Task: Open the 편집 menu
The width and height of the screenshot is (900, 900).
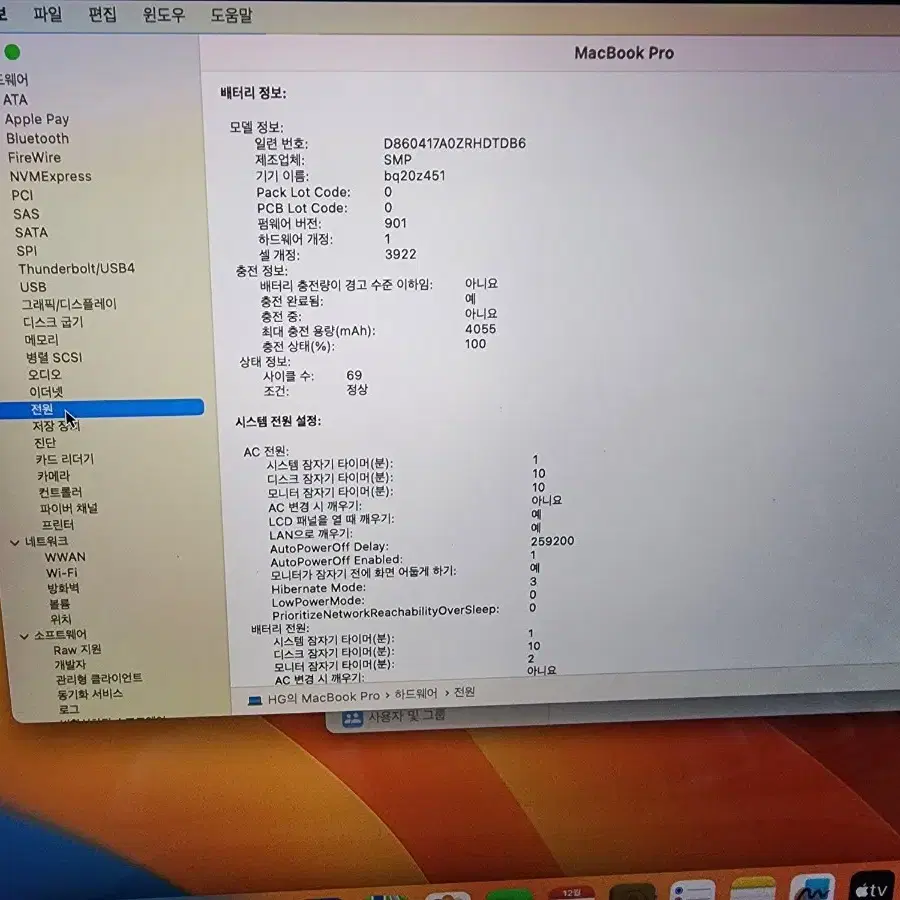Action: point(102,14)
